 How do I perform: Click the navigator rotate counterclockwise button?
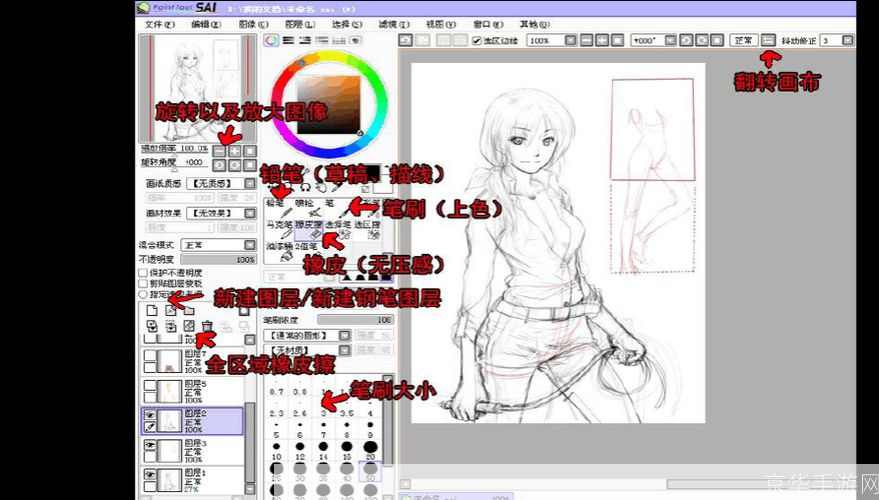tap(219, 165)
